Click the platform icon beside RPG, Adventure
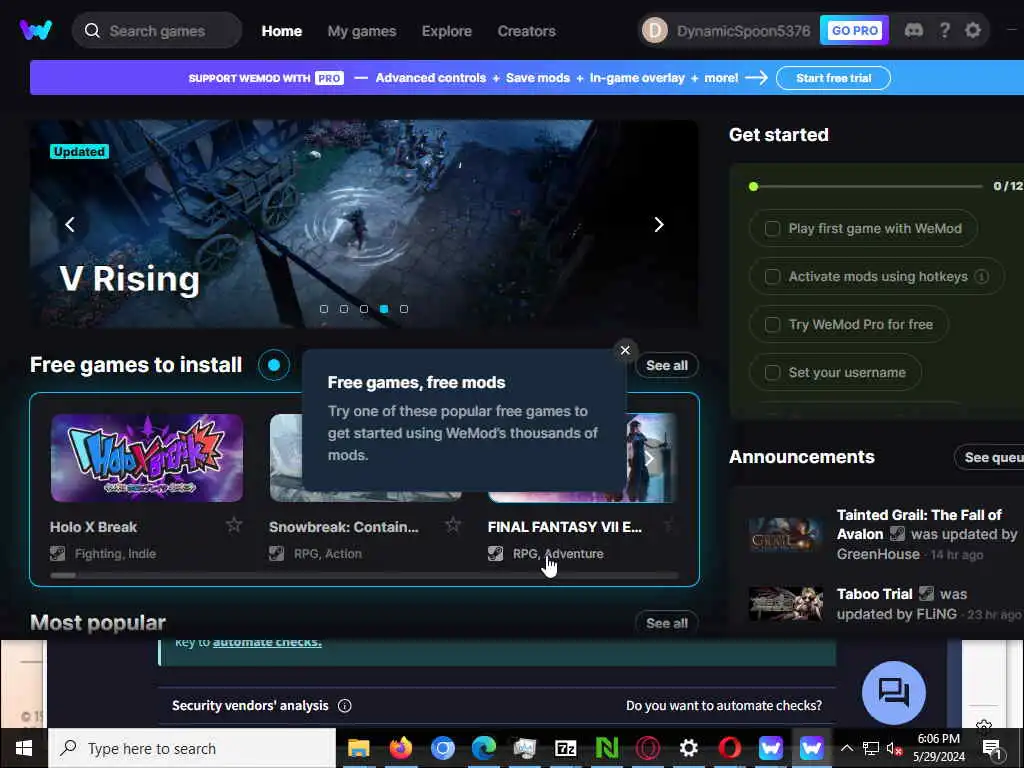Screen dimensions: 1024x768 [x=496, y=554]
